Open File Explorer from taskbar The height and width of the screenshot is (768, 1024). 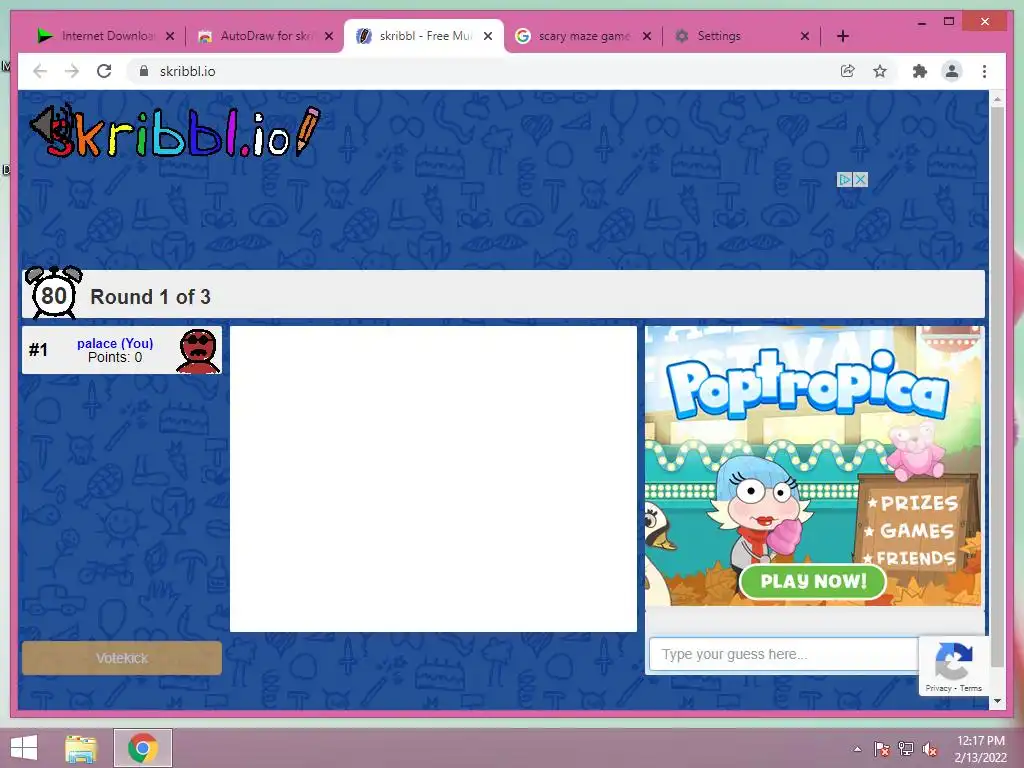(x=81, y=748)
